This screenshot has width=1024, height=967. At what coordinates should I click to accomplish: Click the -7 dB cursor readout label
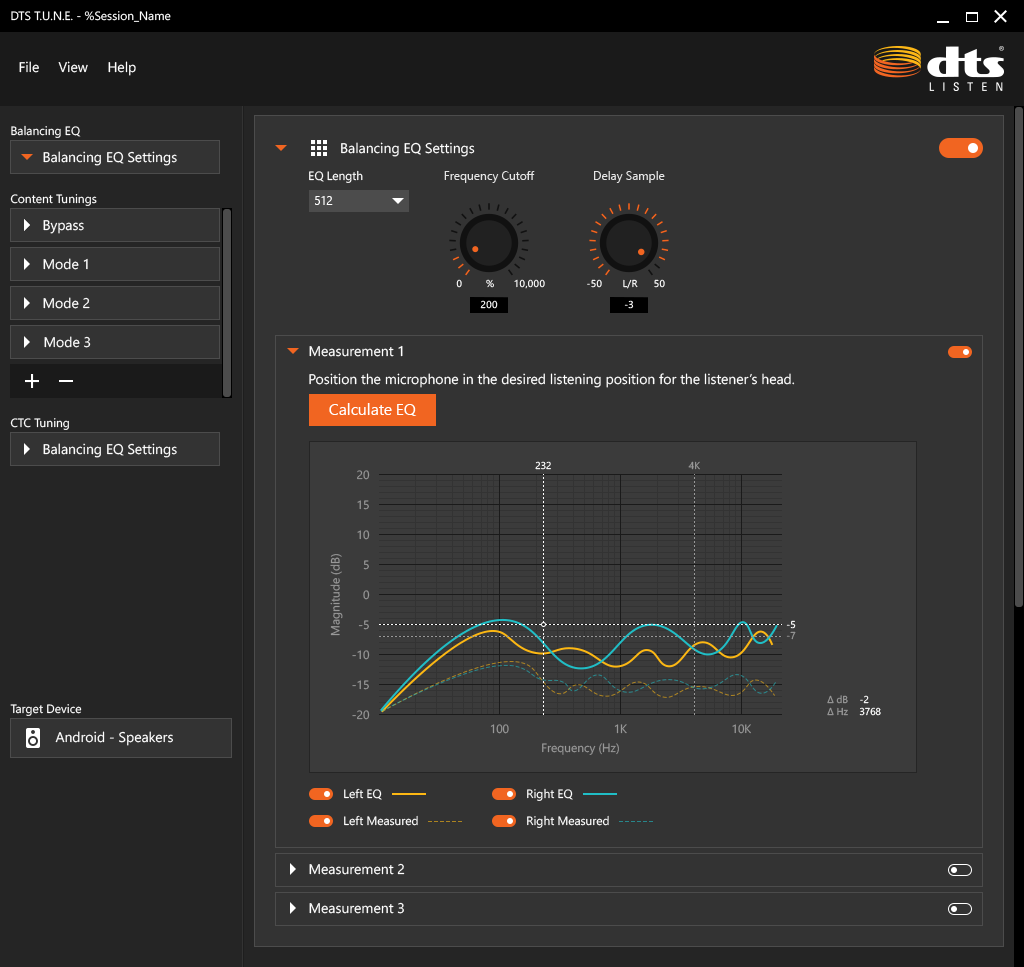pyautogui.click(x=791, y=636)
